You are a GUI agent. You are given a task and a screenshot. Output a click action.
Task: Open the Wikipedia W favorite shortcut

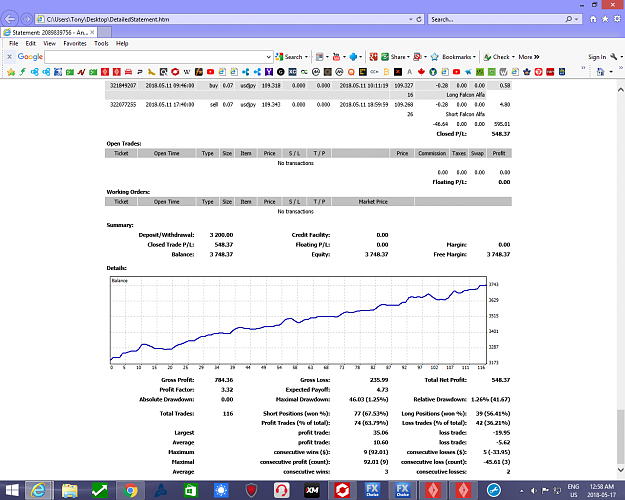(187, 72)
